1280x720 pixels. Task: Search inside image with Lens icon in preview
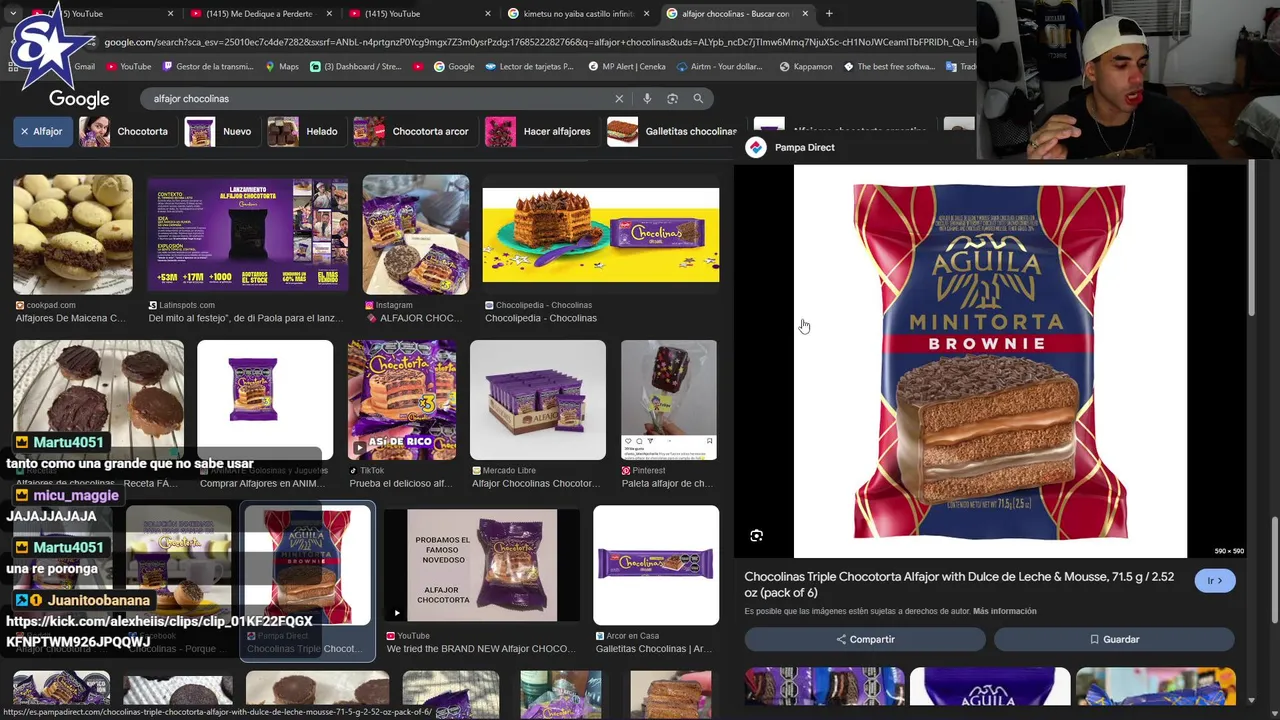click(x=757, y=536)
